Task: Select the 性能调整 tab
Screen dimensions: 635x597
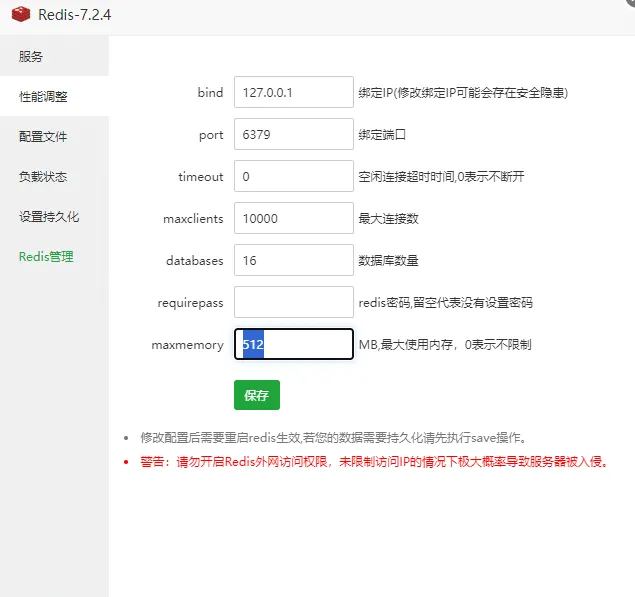Action: 44,97
